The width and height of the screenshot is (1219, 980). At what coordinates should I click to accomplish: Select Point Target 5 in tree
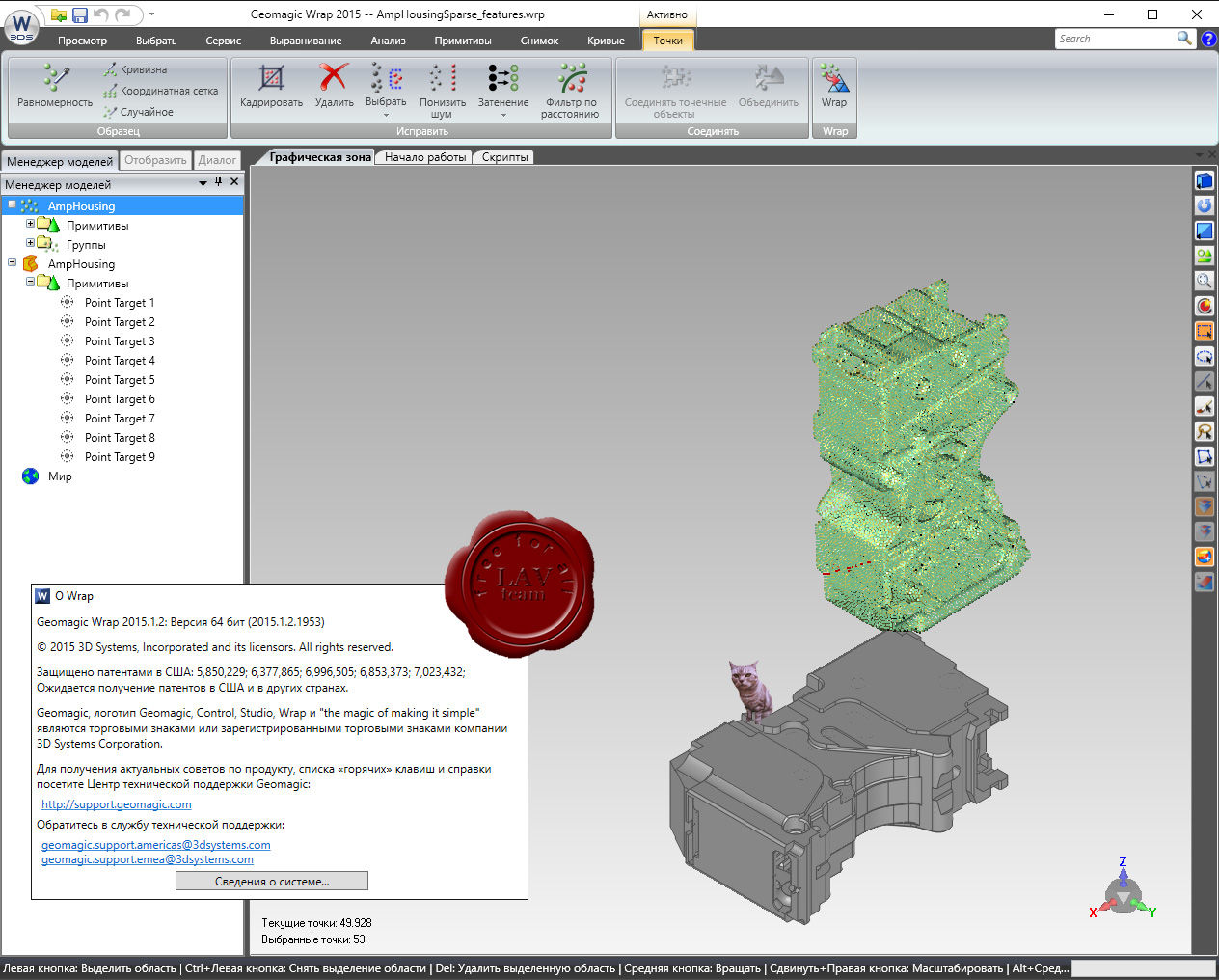click(119, 380)
